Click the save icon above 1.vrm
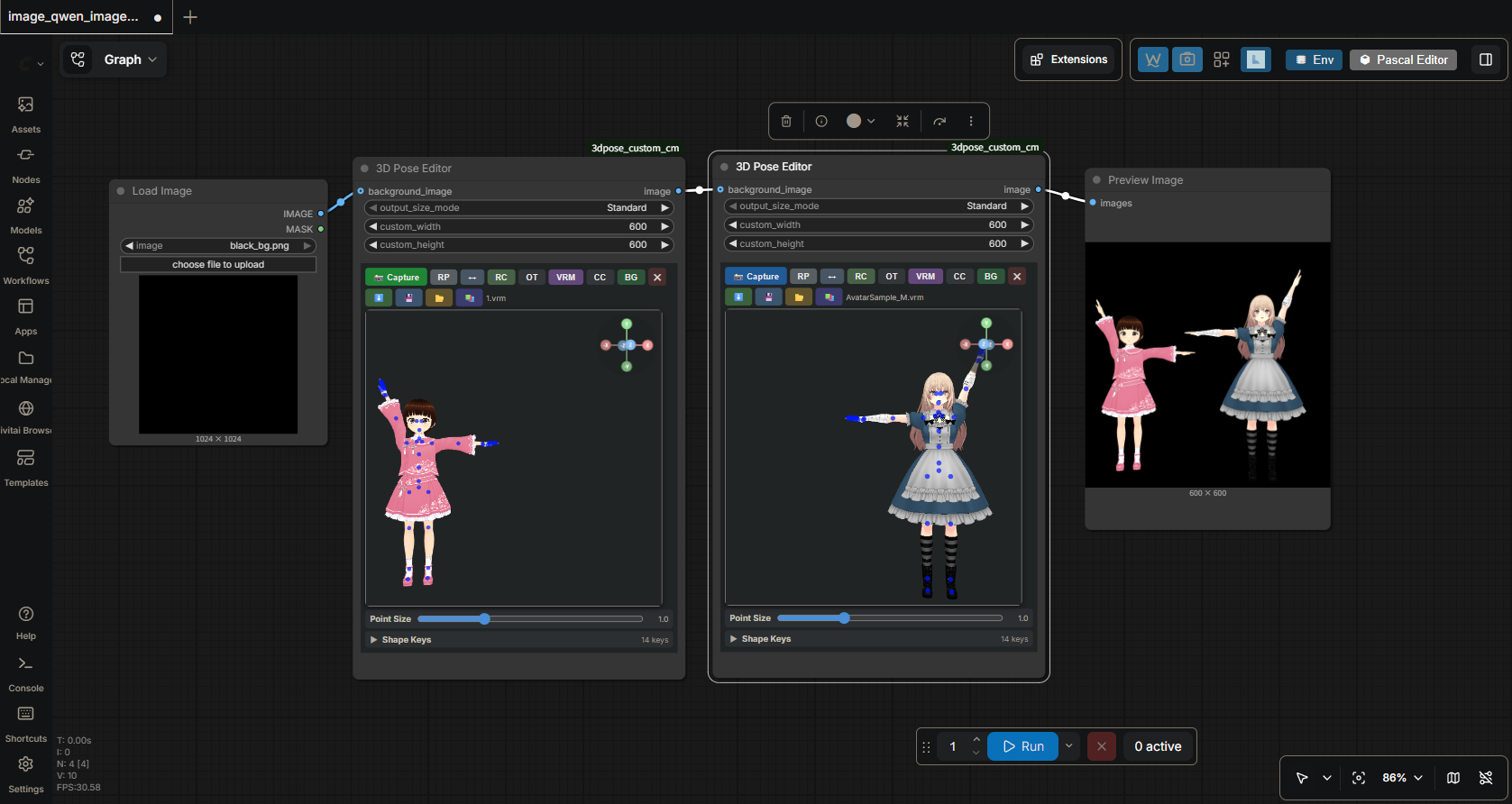 pos(409,297)
